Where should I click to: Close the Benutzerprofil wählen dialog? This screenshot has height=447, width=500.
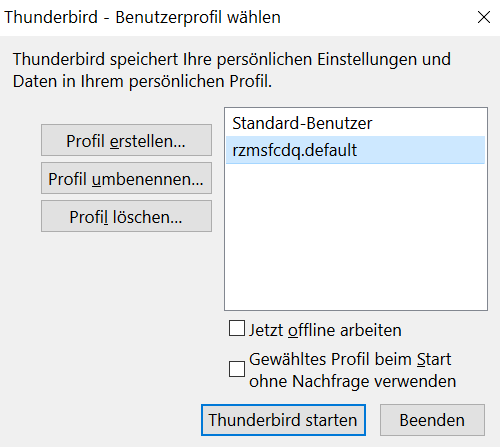[x=484, y=17]
